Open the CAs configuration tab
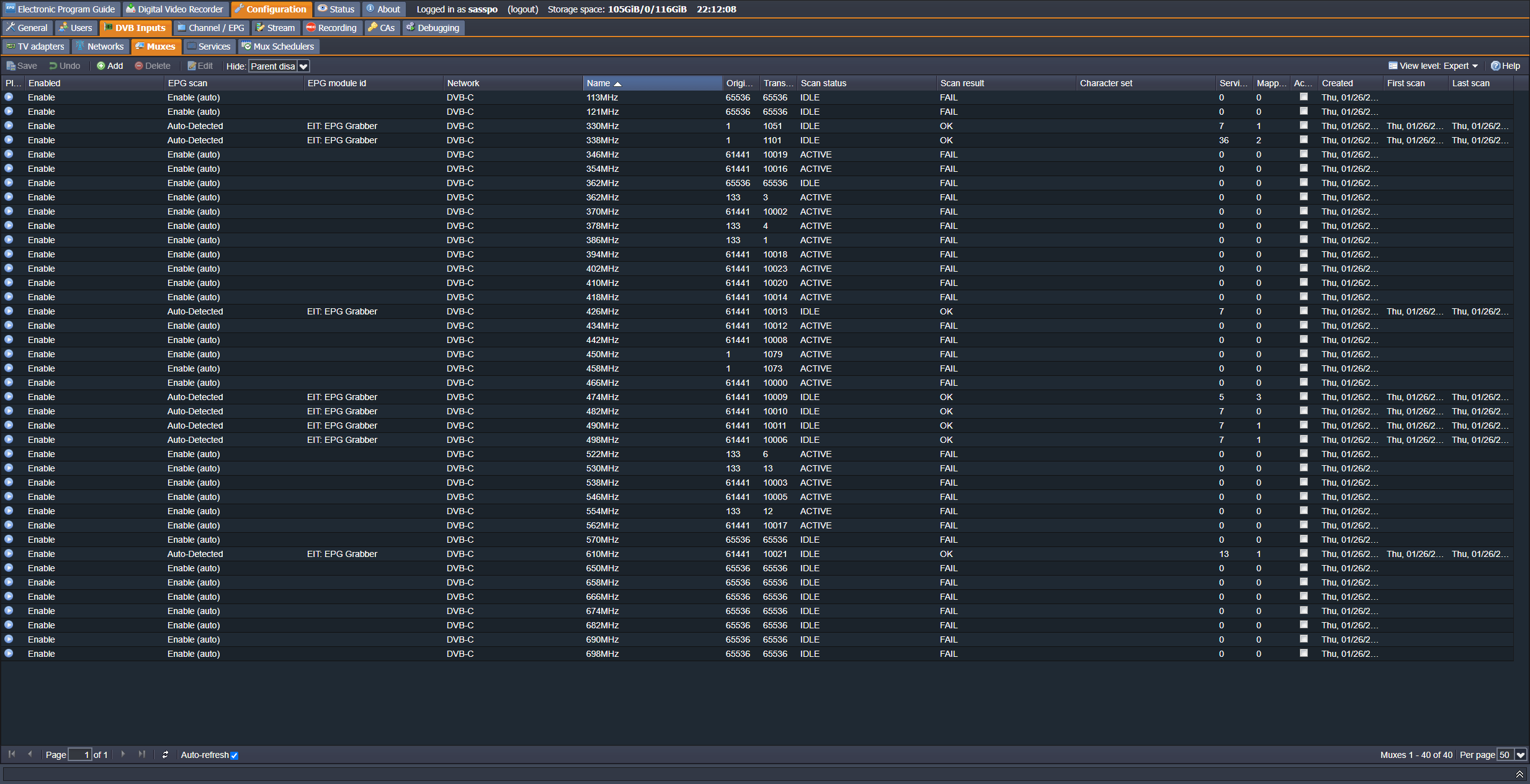This screenshot has width=1530, height=784. [382, 28]
